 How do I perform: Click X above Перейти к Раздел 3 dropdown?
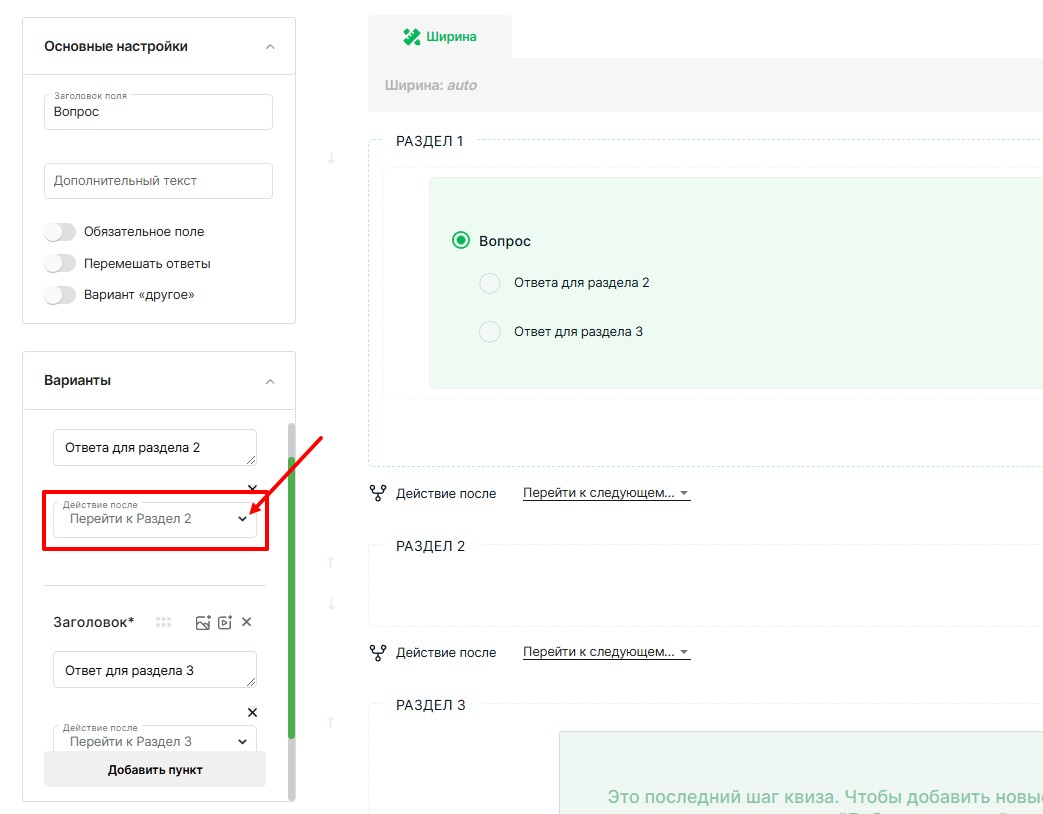(x=252, y=712)
